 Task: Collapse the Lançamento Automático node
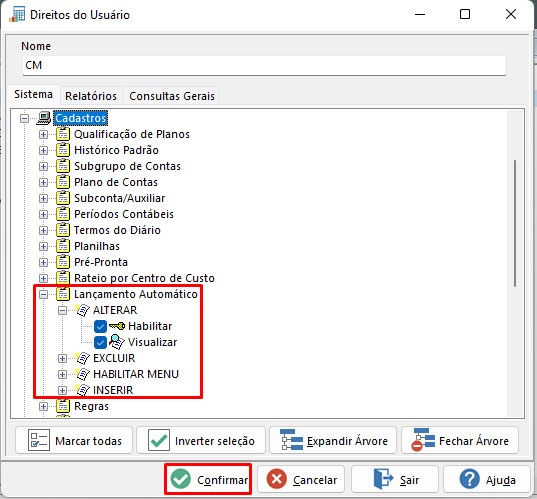pyautogui.click(x=43, y=294)
